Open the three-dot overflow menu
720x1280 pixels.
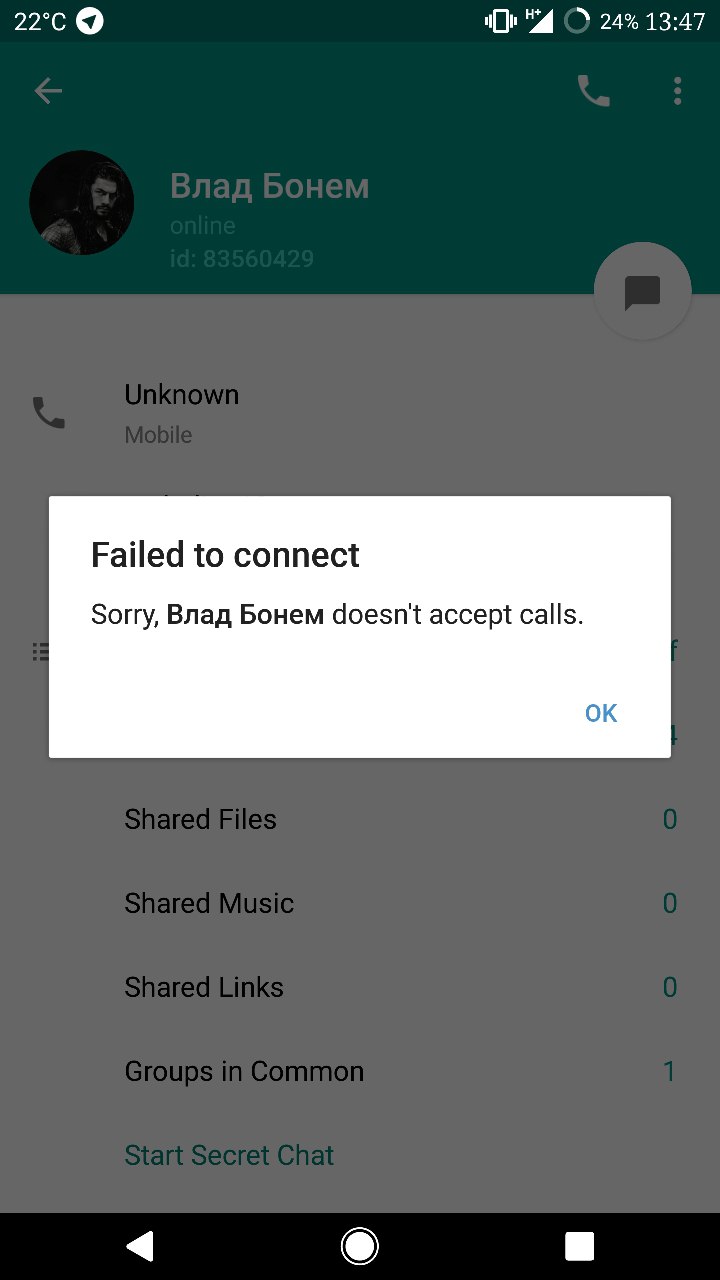[677, 92]
